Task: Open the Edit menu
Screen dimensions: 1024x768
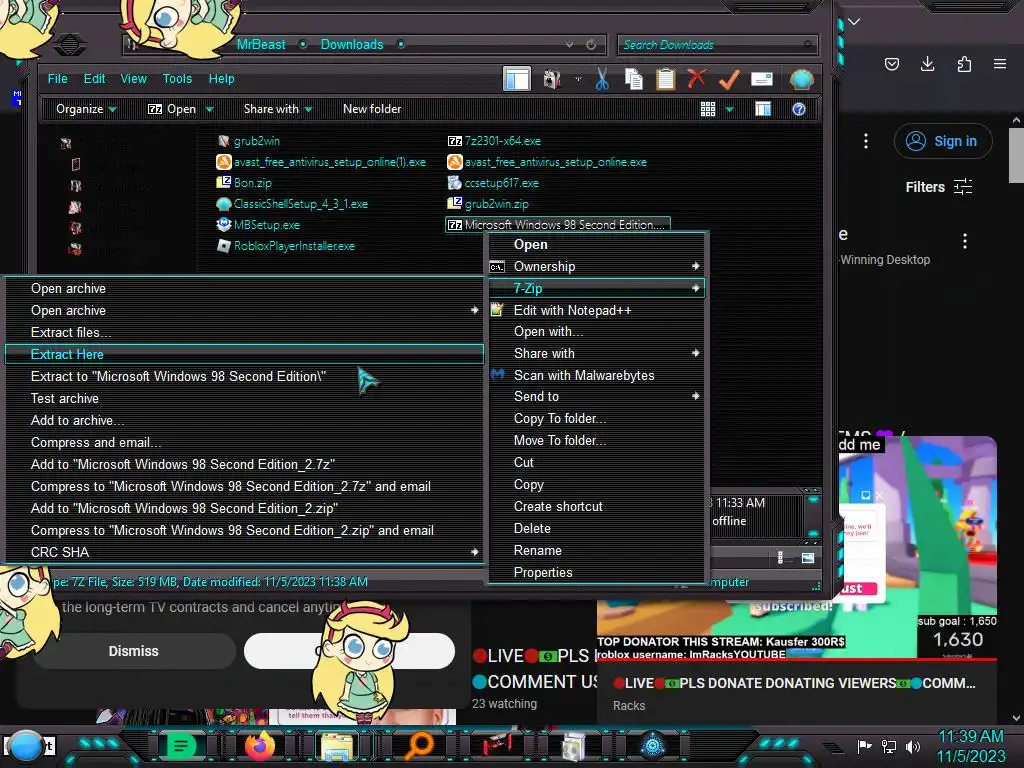Action: click(94, 79)
